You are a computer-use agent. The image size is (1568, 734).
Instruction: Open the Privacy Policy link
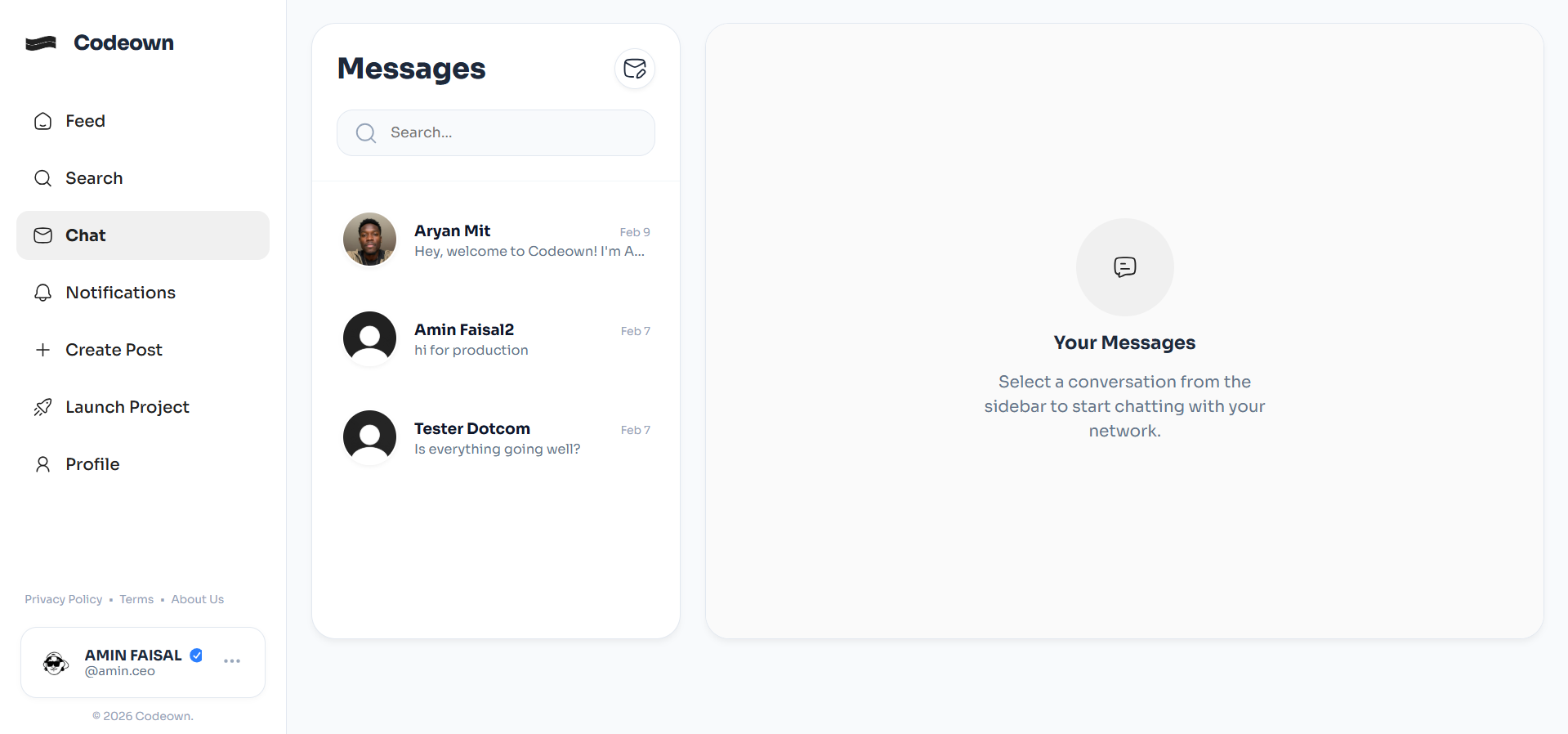click(x=63, y=599)
